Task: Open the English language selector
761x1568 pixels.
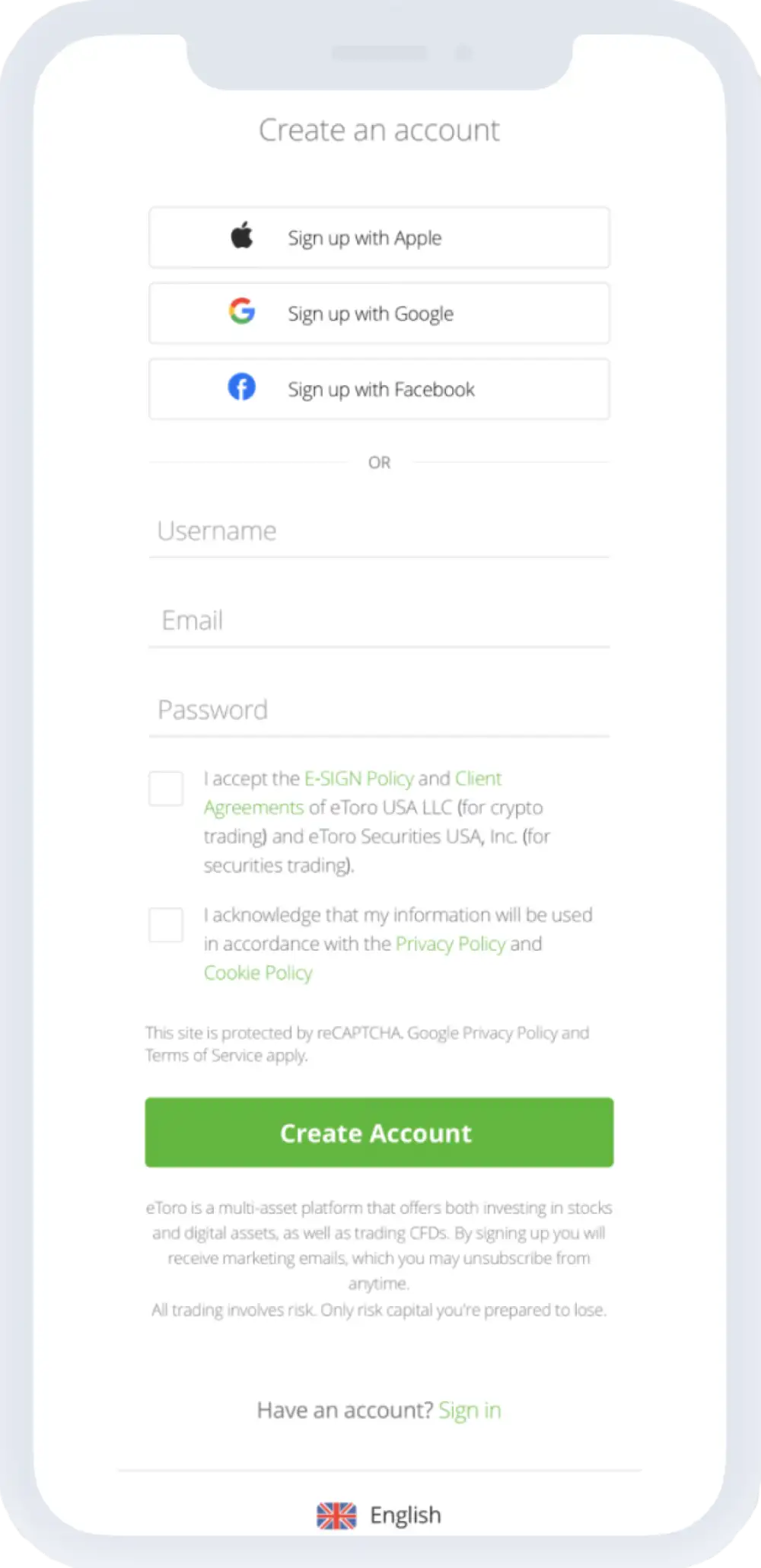Action: [x=405, y=1515]
